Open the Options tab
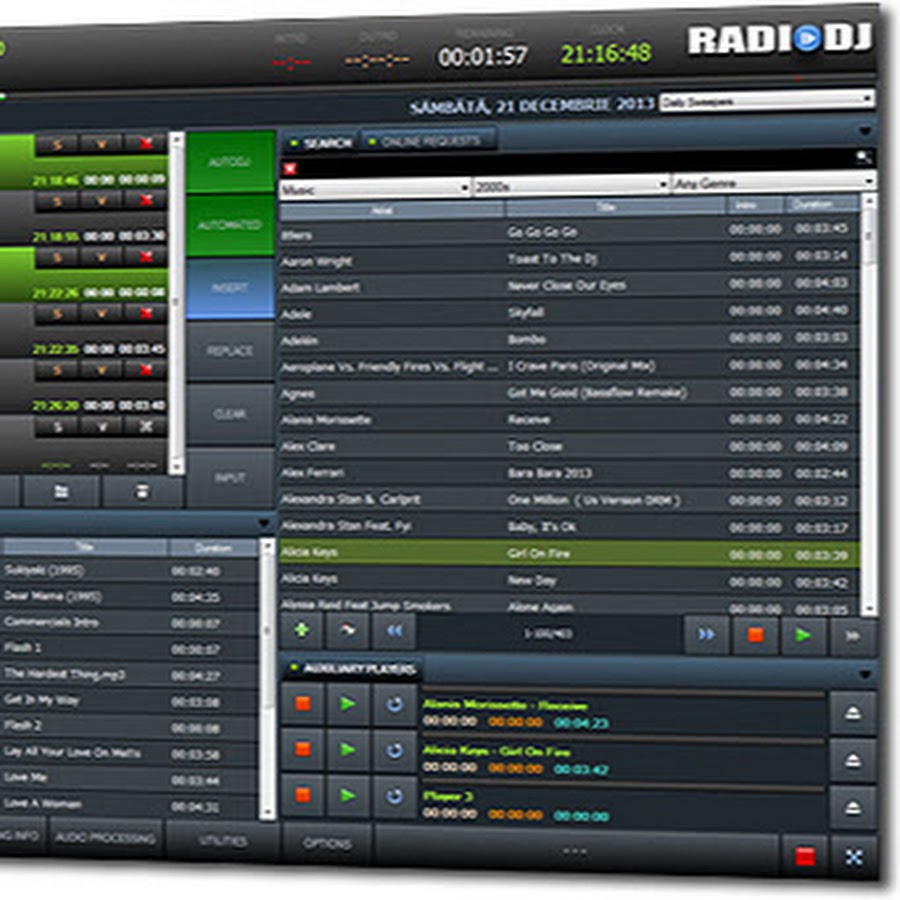This screenshot has width=900, height=900. [327, 843]
